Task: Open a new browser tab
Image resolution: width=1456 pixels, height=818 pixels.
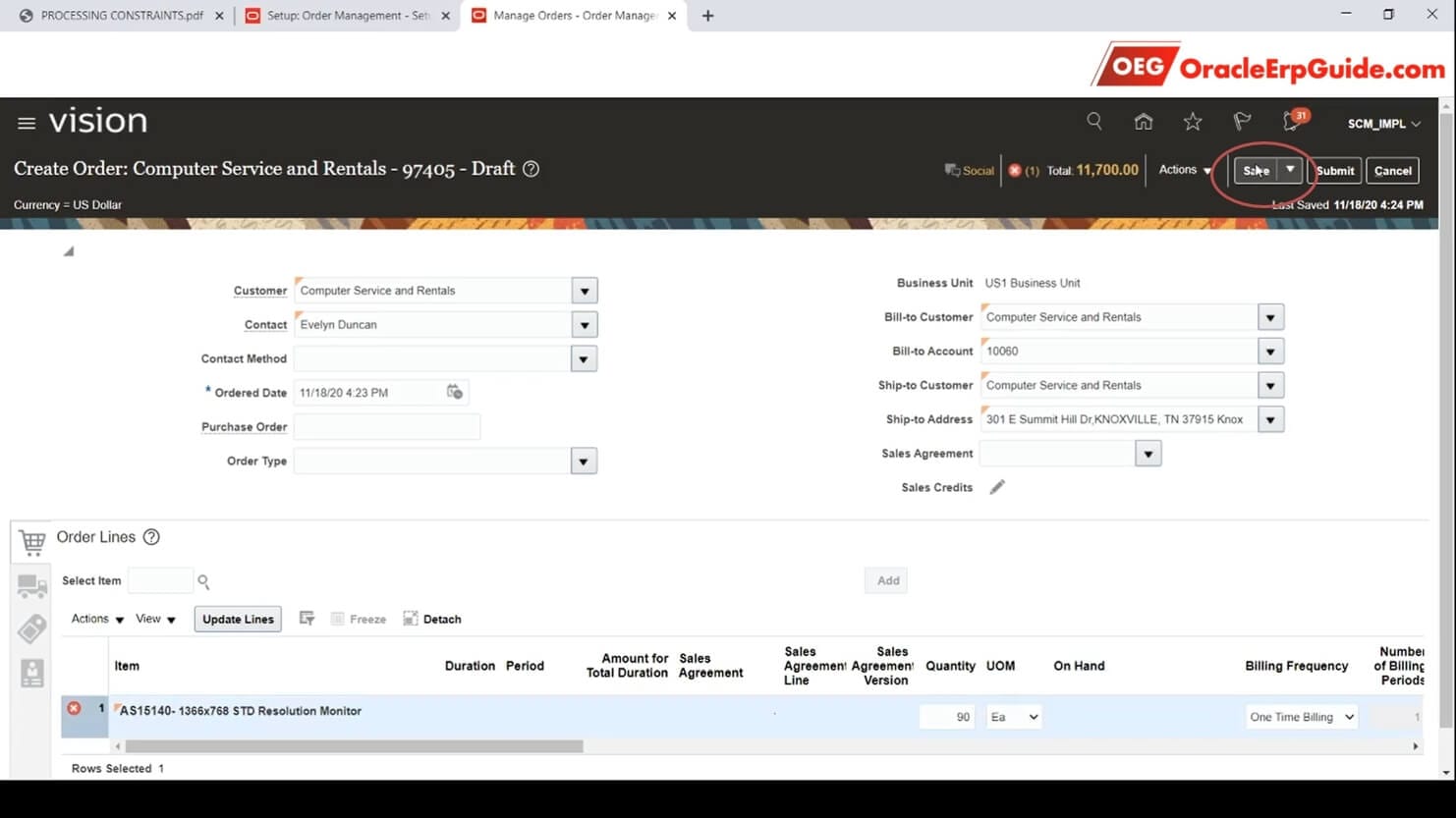Action: (x=708, y=16)
